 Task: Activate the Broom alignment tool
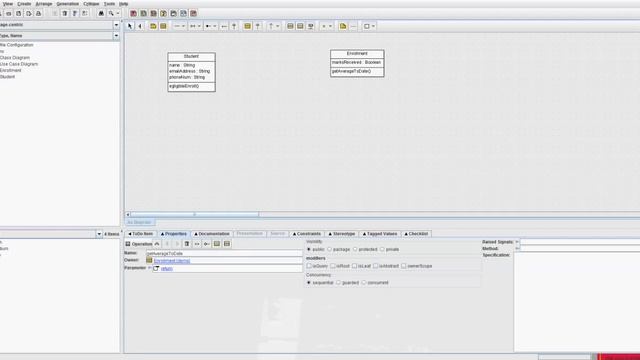(x=140, y=26)
